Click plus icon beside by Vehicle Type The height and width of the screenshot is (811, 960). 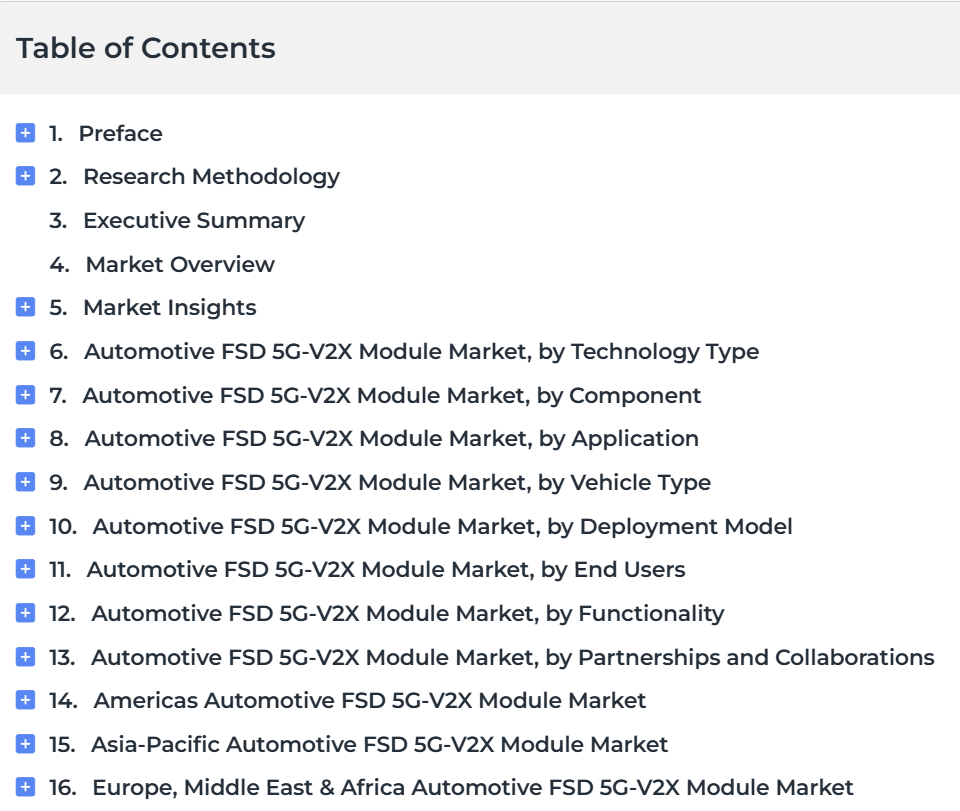pos(25,482)
